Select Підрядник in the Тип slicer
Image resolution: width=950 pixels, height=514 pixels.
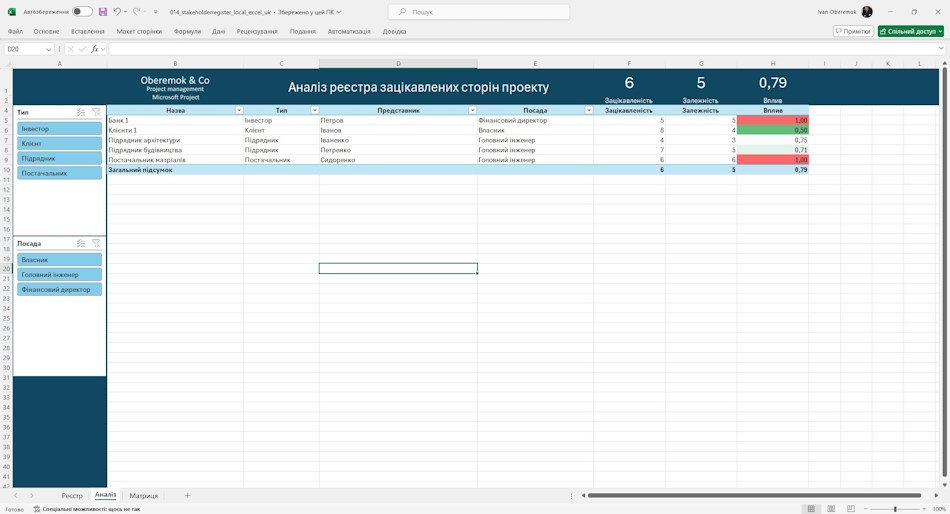tap(59, 158)
